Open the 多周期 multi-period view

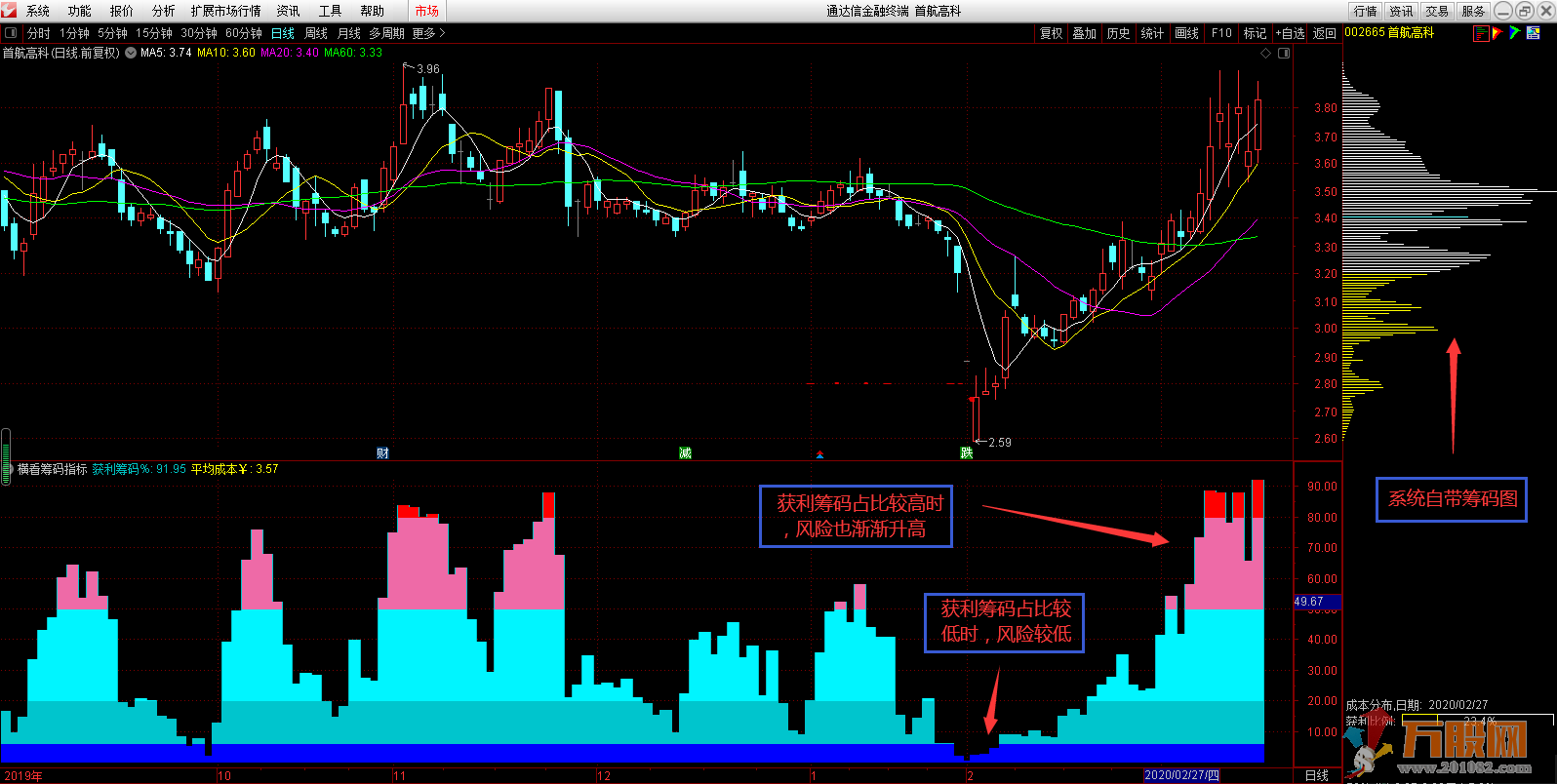click(386, 33)
